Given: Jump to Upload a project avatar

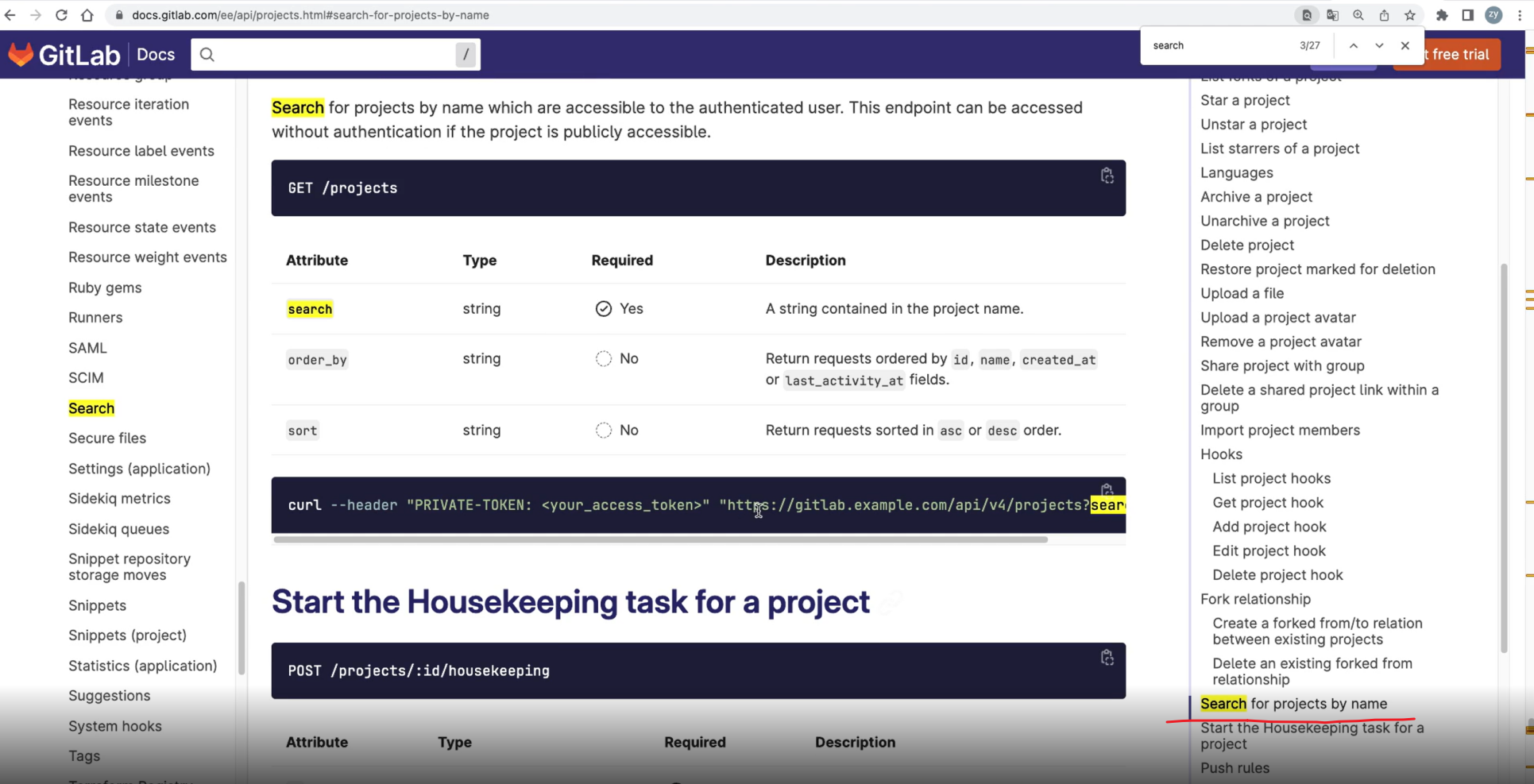Looking at the screenshot, I should (x=1278, y=318).
